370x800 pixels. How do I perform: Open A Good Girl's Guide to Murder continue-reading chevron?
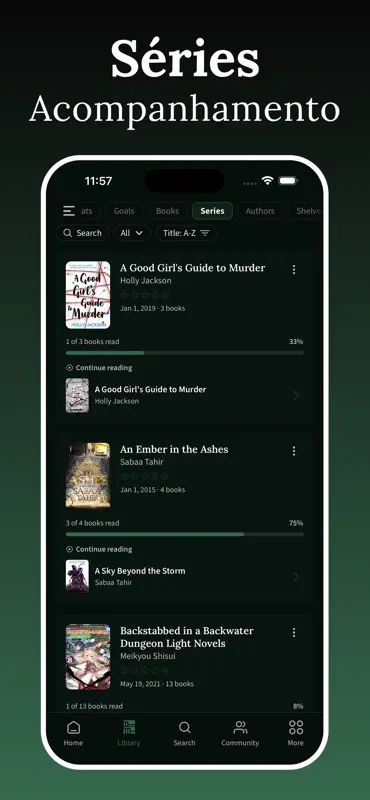tap(296, 395)
